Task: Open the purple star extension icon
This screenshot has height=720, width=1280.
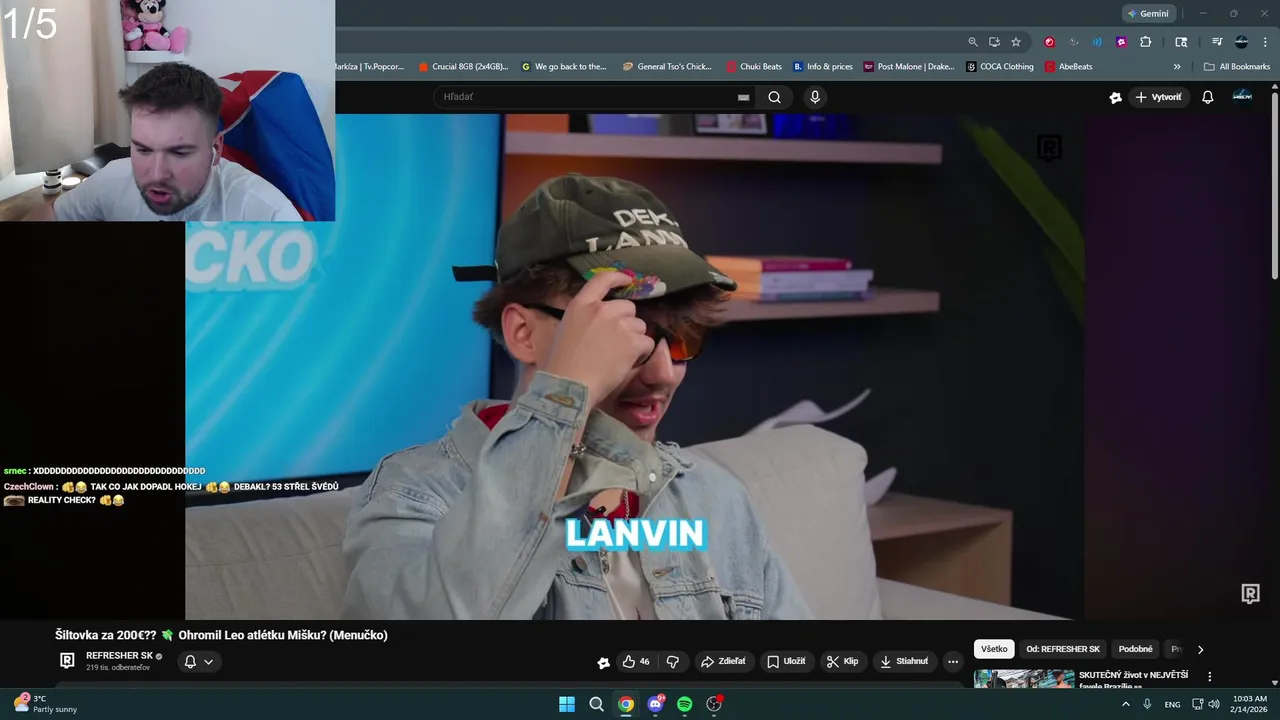Action: coord(1121,42)
